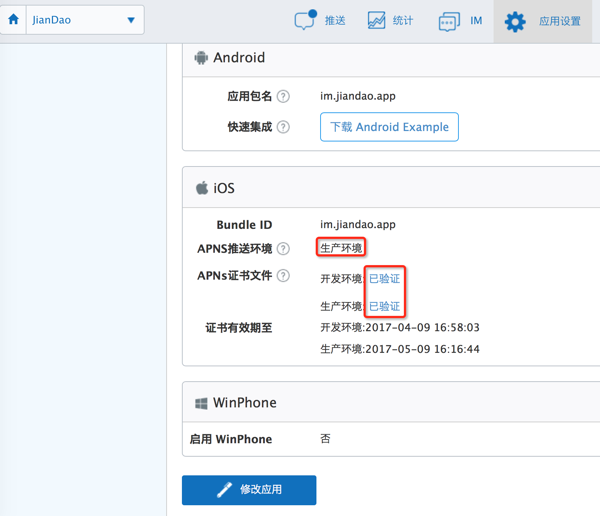This screenshot has width=600, height=516.
Task: Open 已验证 link for 开发环境 certificate
Action: point(385,278)
